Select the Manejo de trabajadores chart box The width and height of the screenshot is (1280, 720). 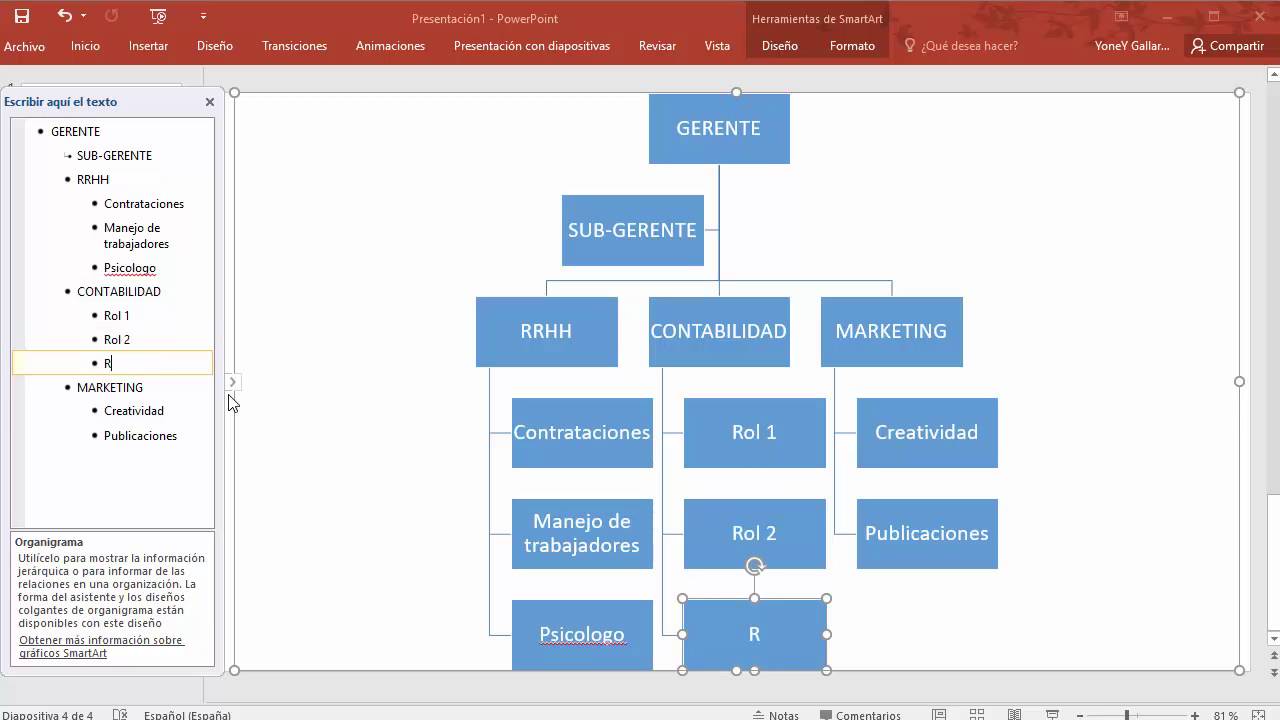click(582, 534)
